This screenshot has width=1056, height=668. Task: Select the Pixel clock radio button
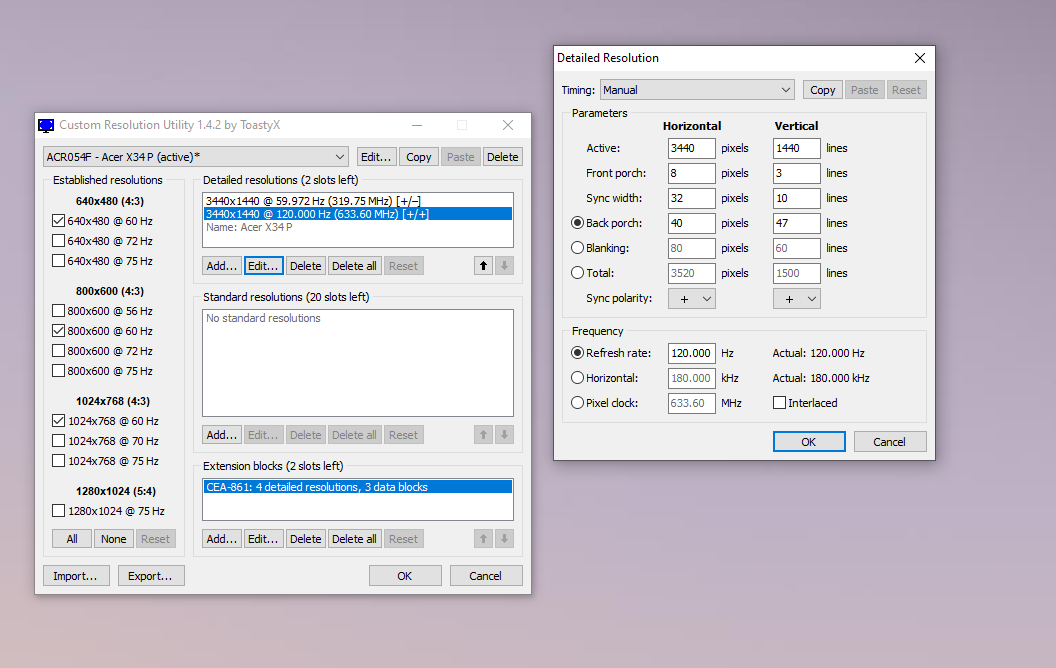click(x=577, y=403)
